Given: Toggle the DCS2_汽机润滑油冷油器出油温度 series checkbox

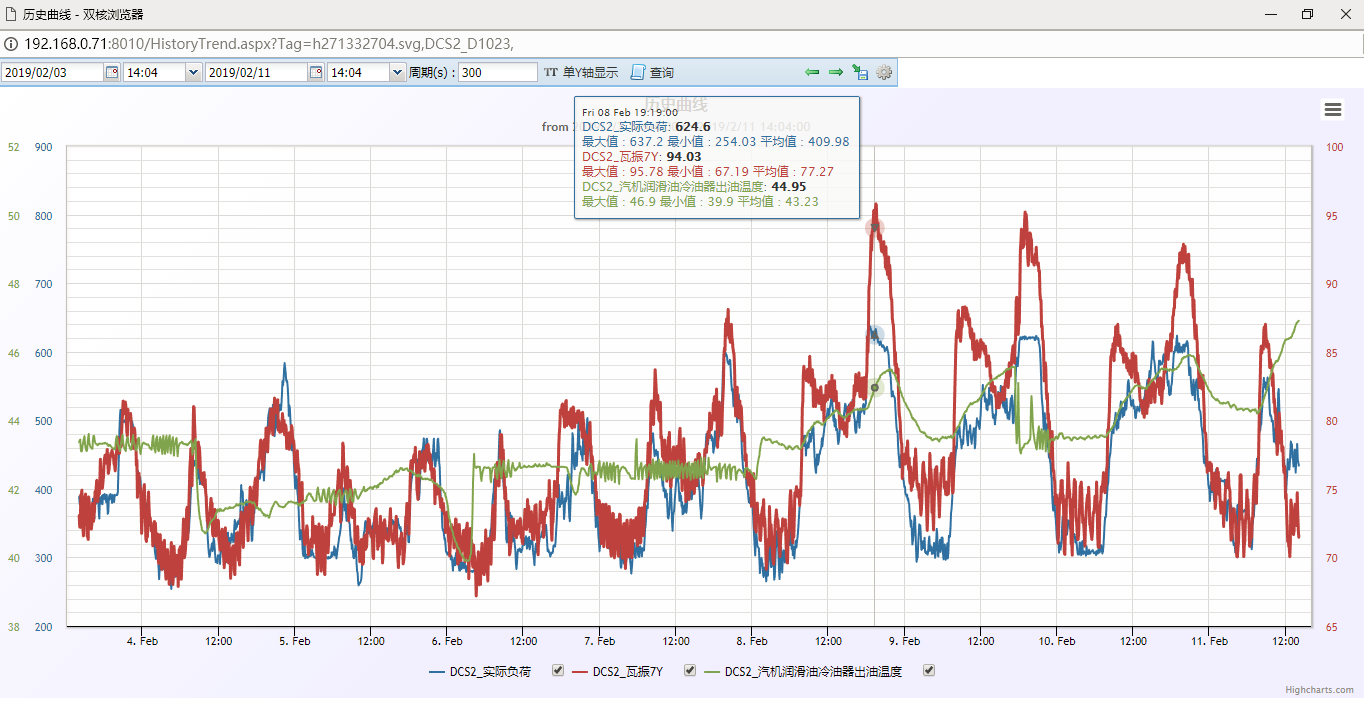Looking at the screenshot, I should 929,671.
